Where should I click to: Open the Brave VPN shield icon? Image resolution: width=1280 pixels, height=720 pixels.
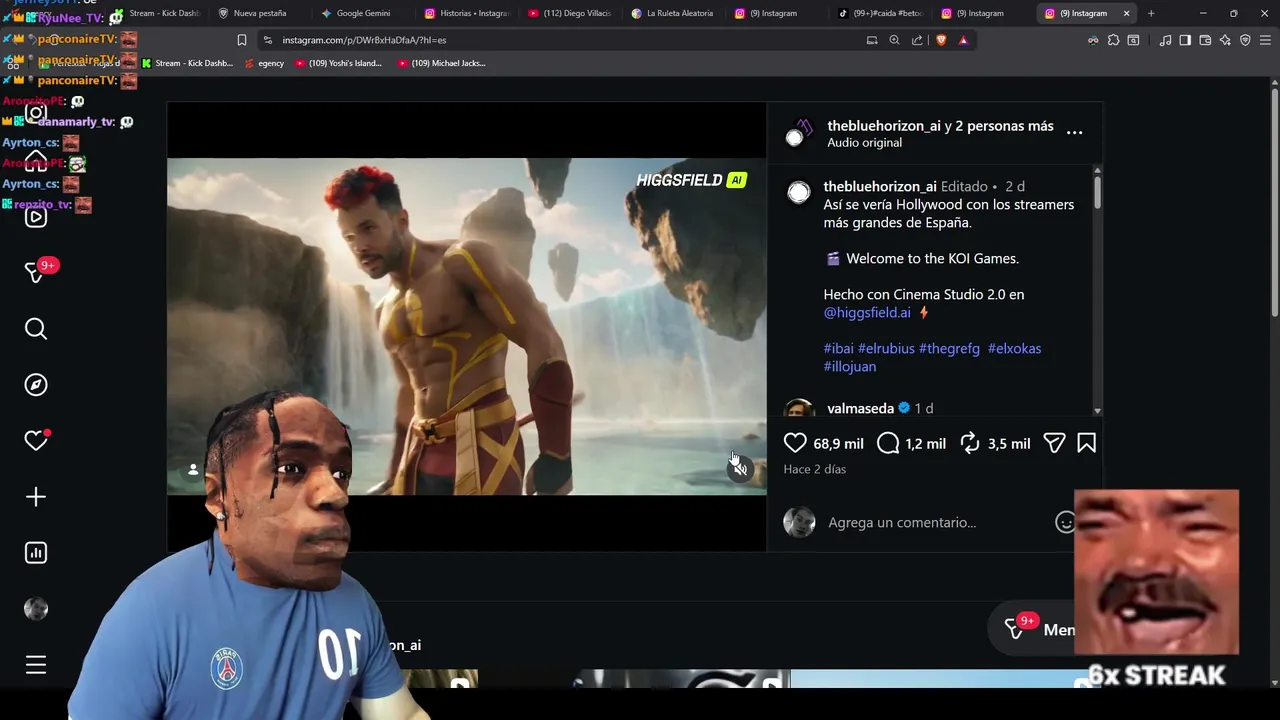click(x=1245, y=40)
